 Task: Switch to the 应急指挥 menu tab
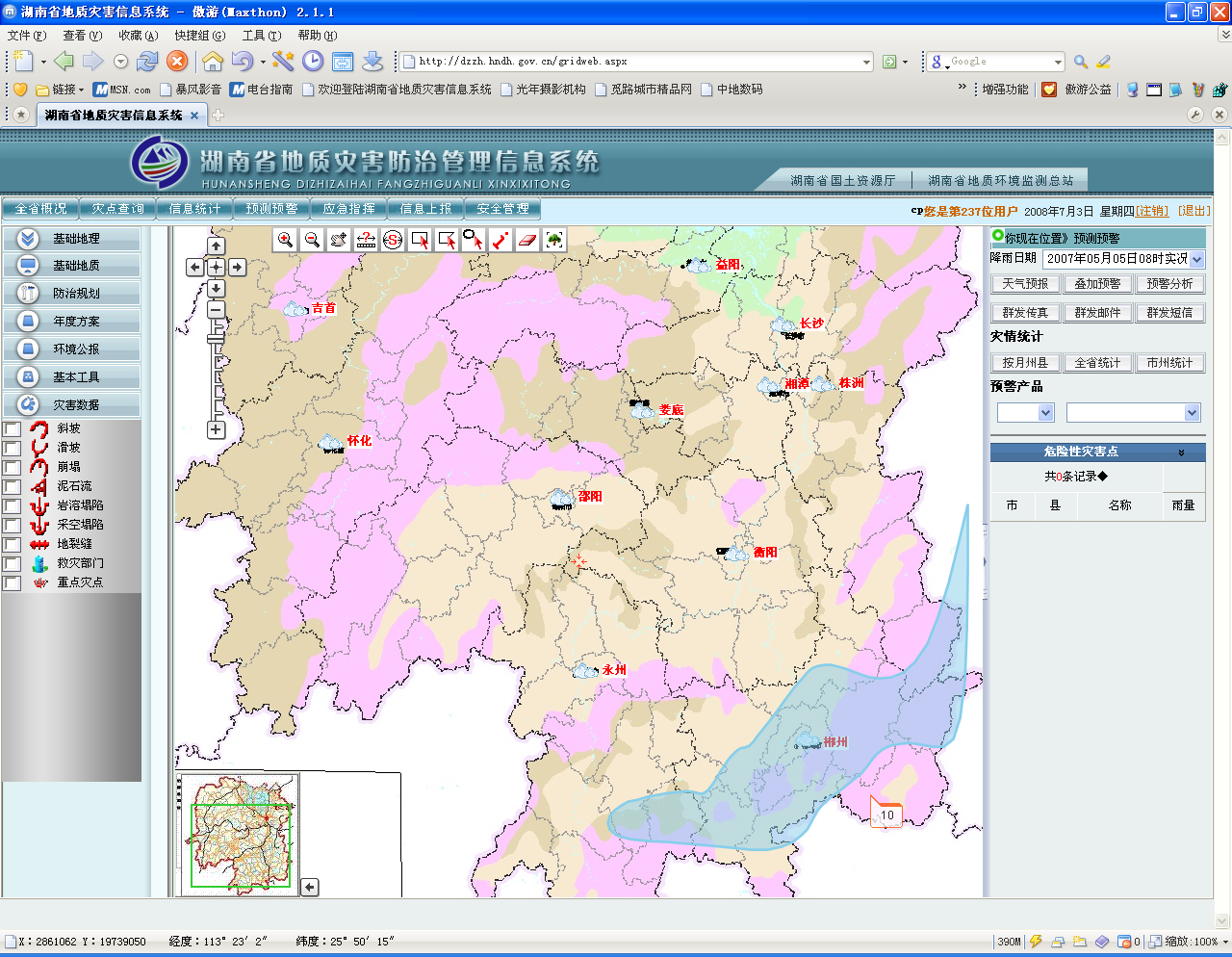point(348,209)
